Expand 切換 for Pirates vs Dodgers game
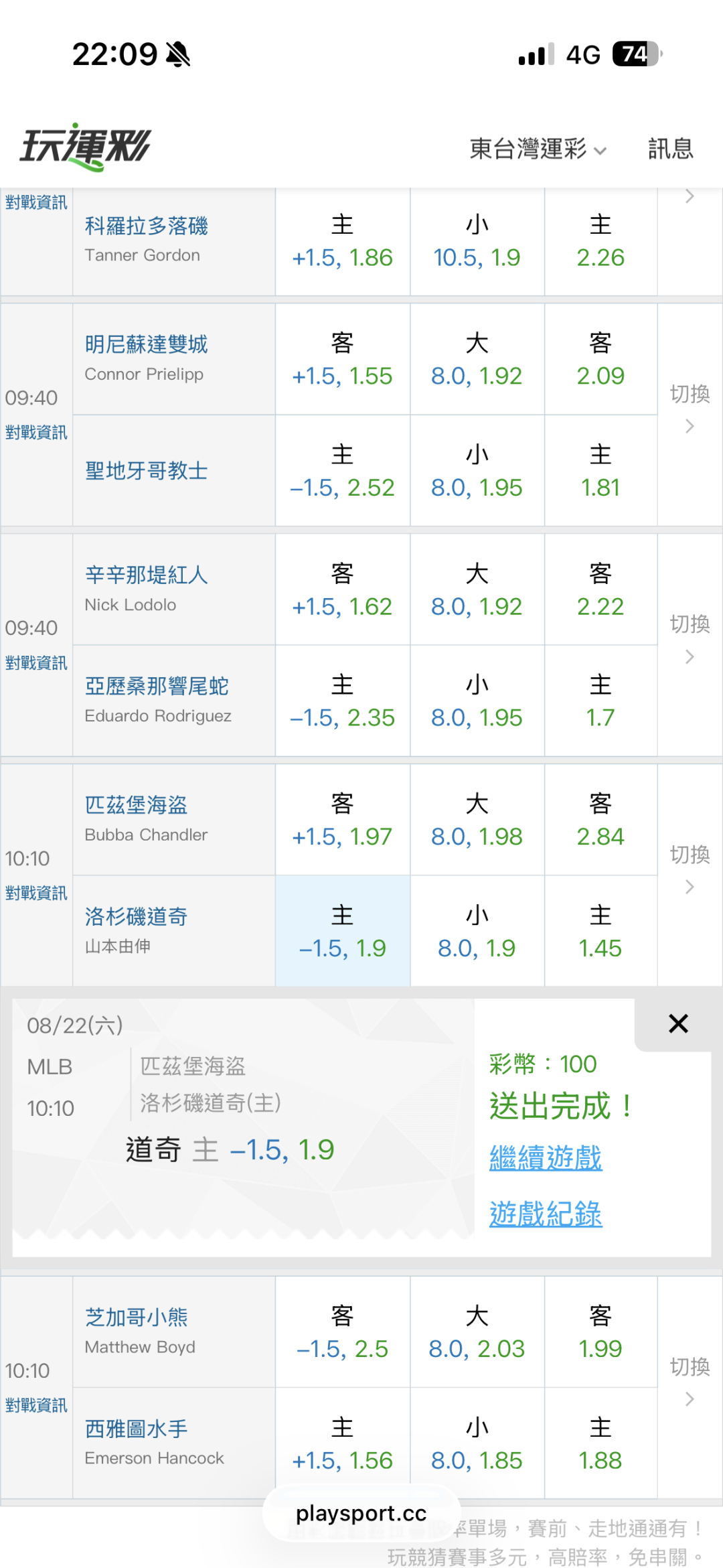723x1568 pixels. (x=690, y=869)
